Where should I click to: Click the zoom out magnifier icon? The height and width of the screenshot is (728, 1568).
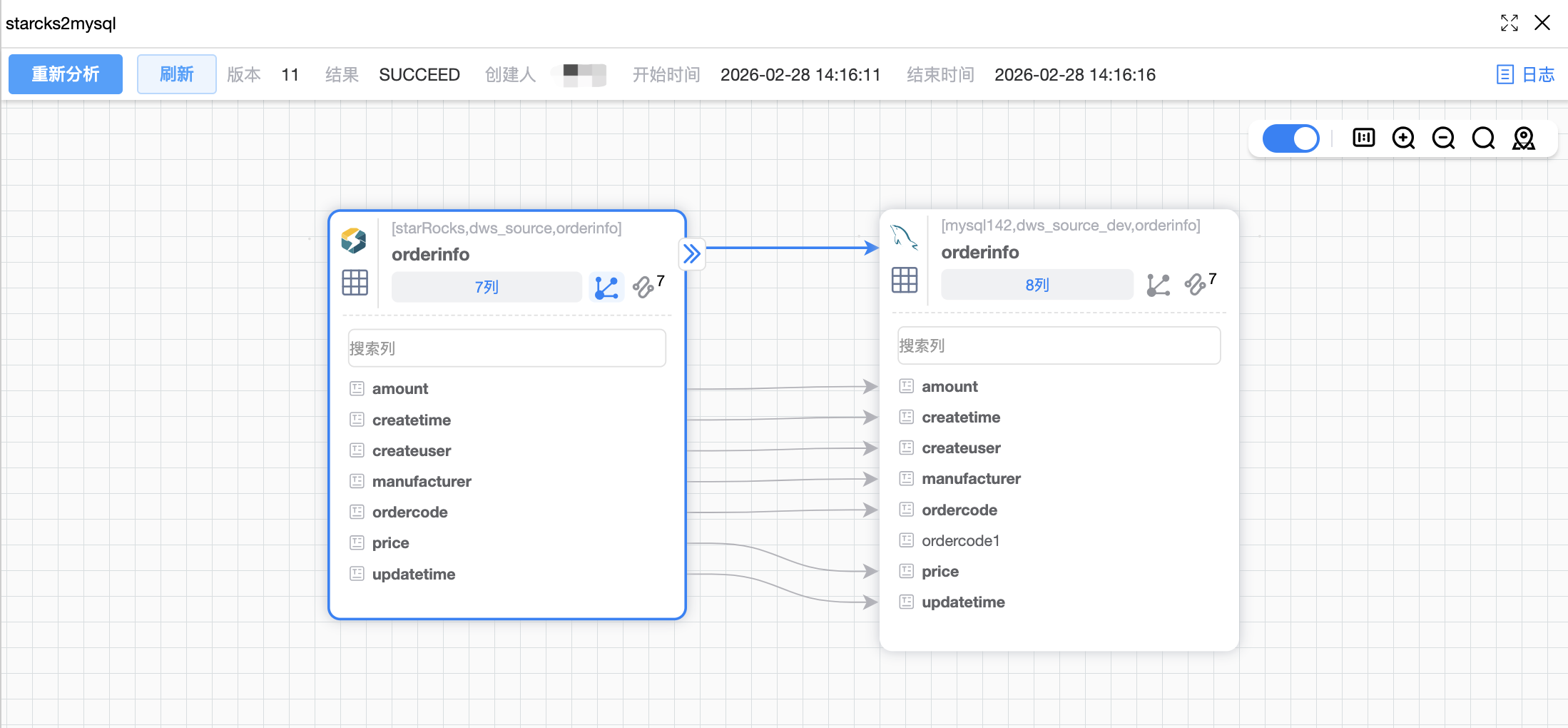pyautogui.click(x=1443, y=138)
